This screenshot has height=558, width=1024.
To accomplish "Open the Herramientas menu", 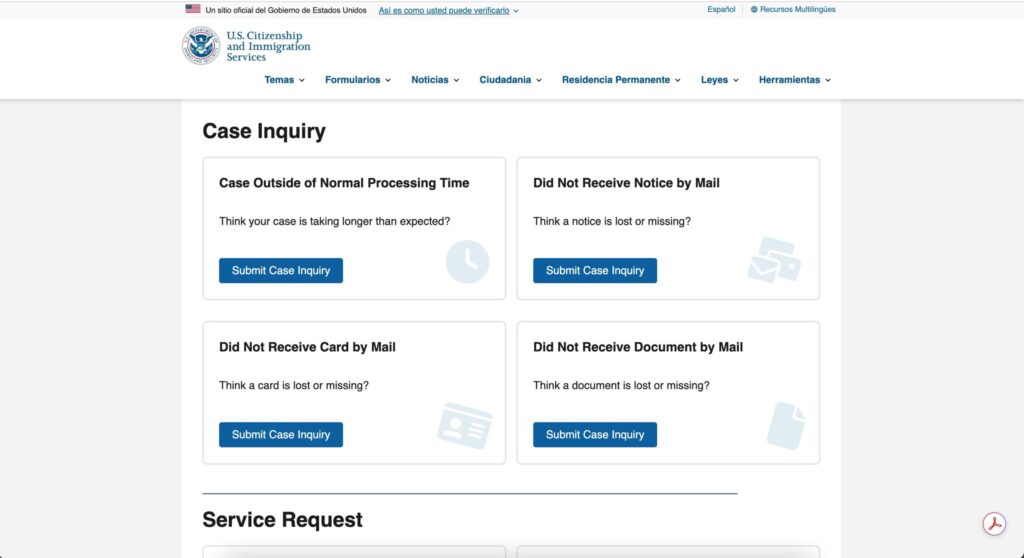I will point(795,80).
